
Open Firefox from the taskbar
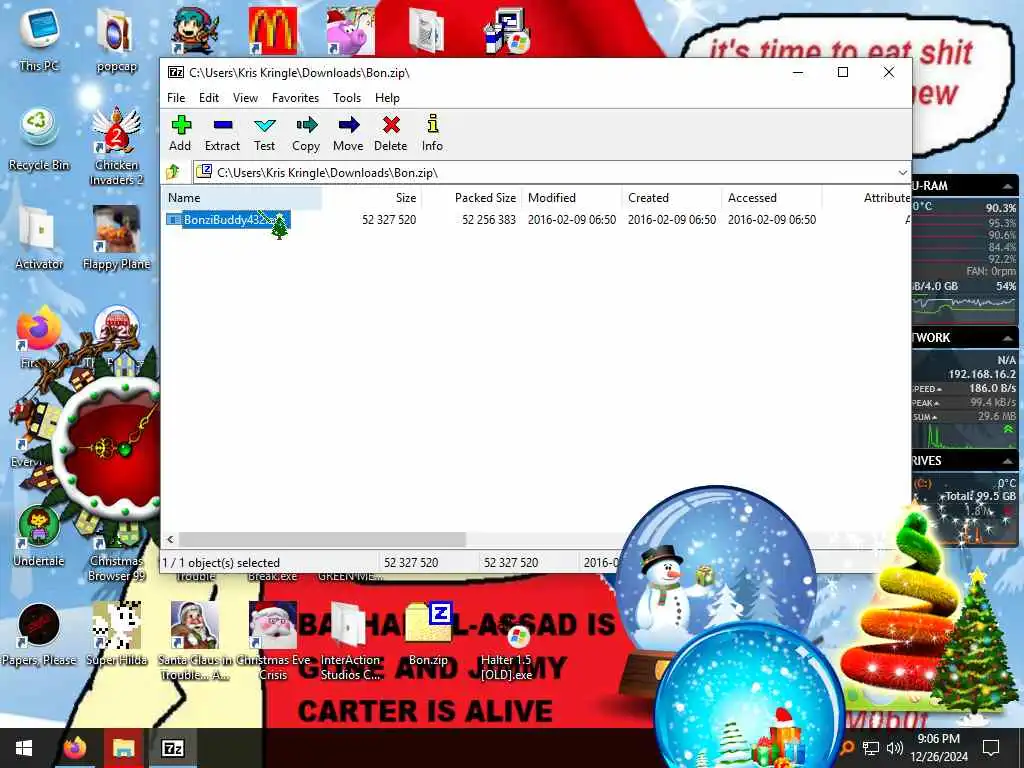pos(75,748)
